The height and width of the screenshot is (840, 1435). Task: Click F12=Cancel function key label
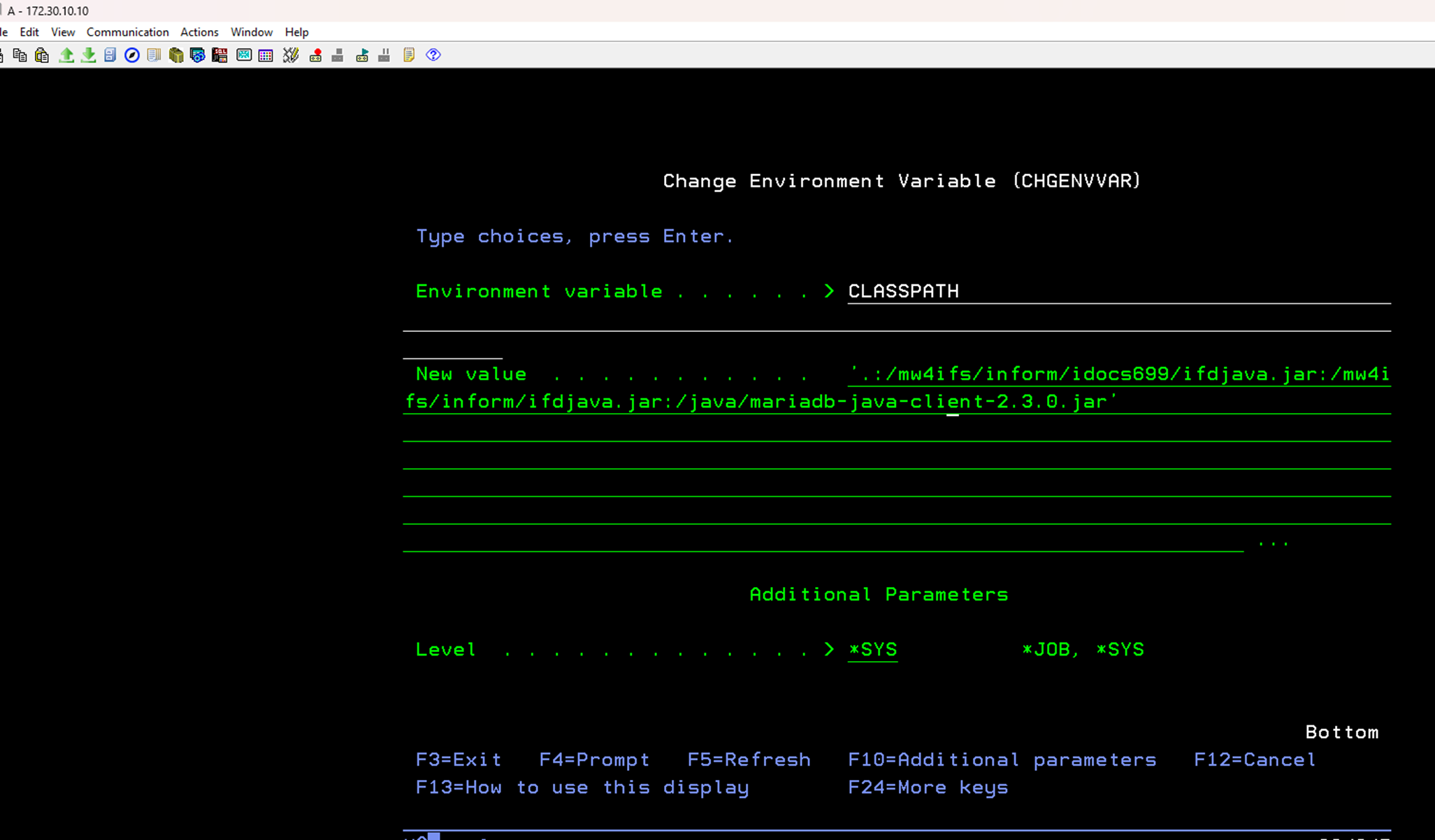[x=1254, y=760]
